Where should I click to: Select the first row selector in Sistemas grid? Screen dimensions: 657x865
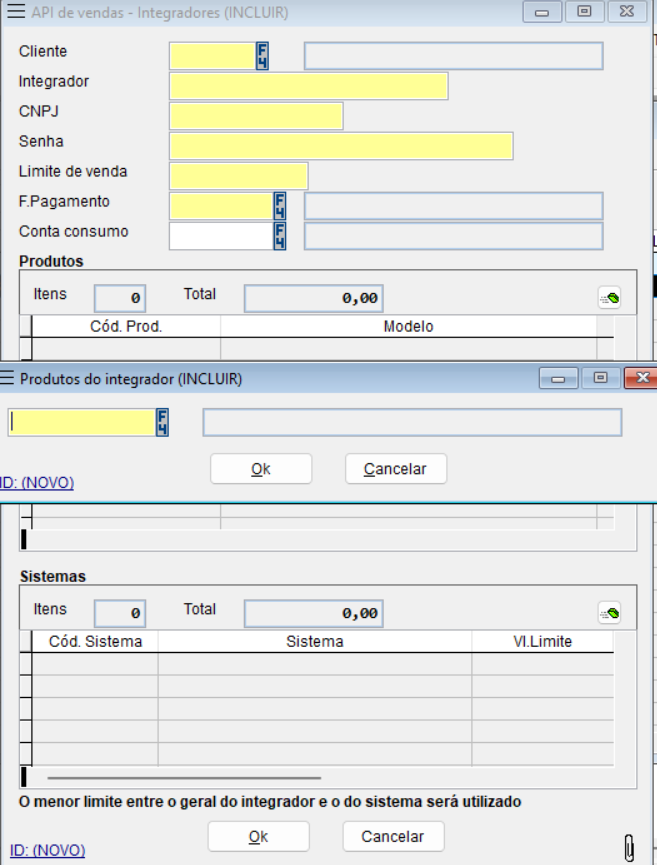pyautogui.click(x=25, y=664)
